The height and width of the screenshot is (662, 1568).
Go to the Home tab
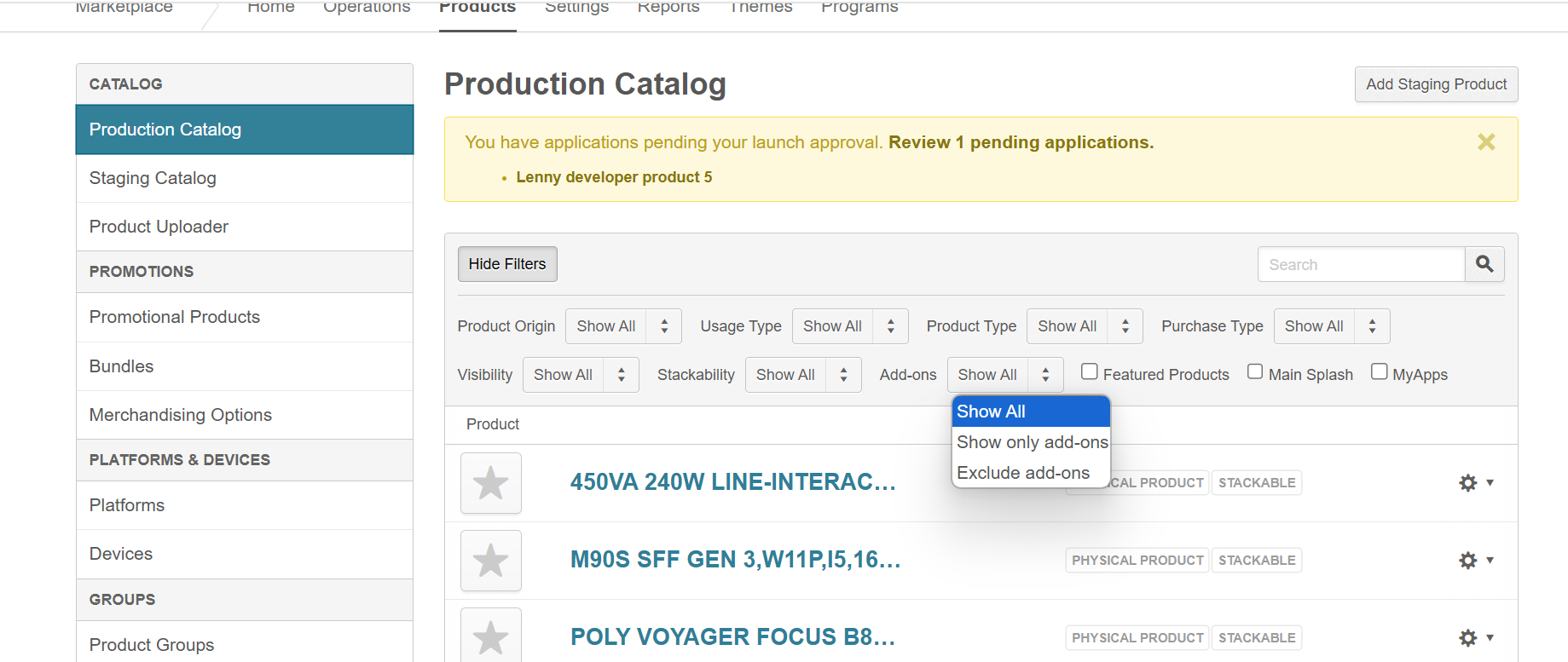(x=271, y=8)
